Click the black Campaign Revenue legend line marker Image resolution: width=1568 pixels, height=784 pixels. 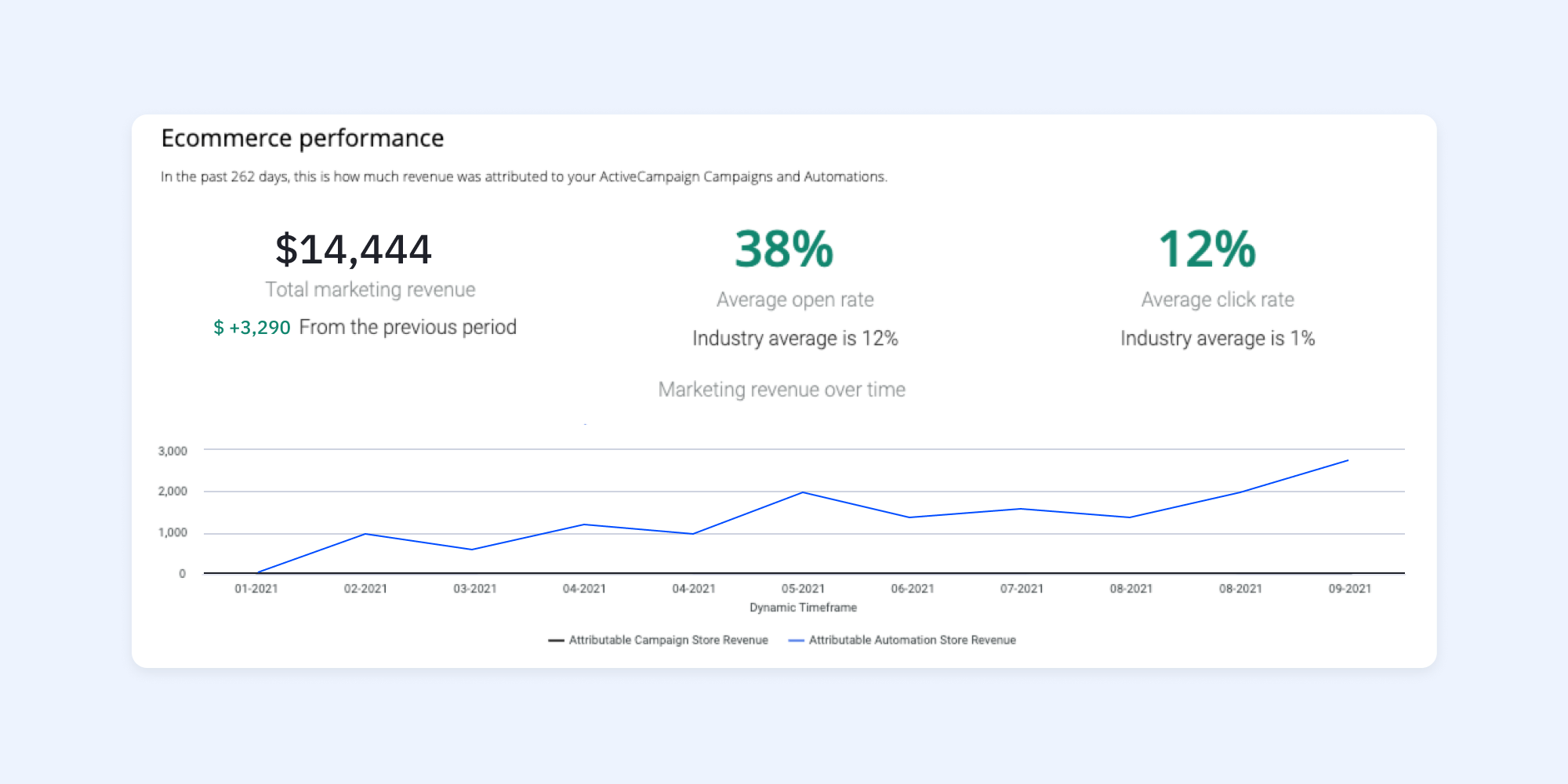[x=556, y=641]
